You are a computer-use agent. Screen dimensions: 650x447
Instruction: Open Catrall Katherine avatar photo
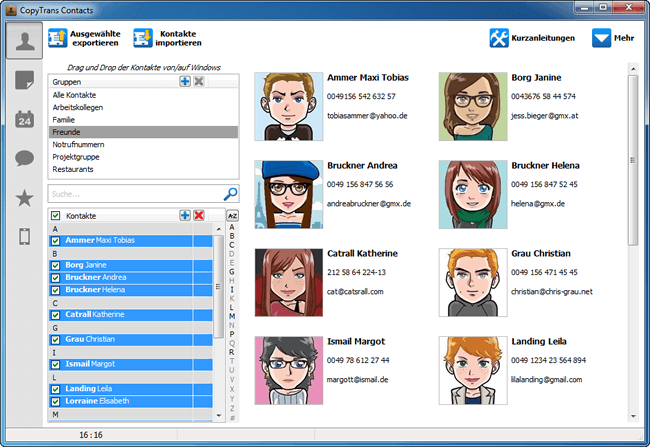[289, 282]
